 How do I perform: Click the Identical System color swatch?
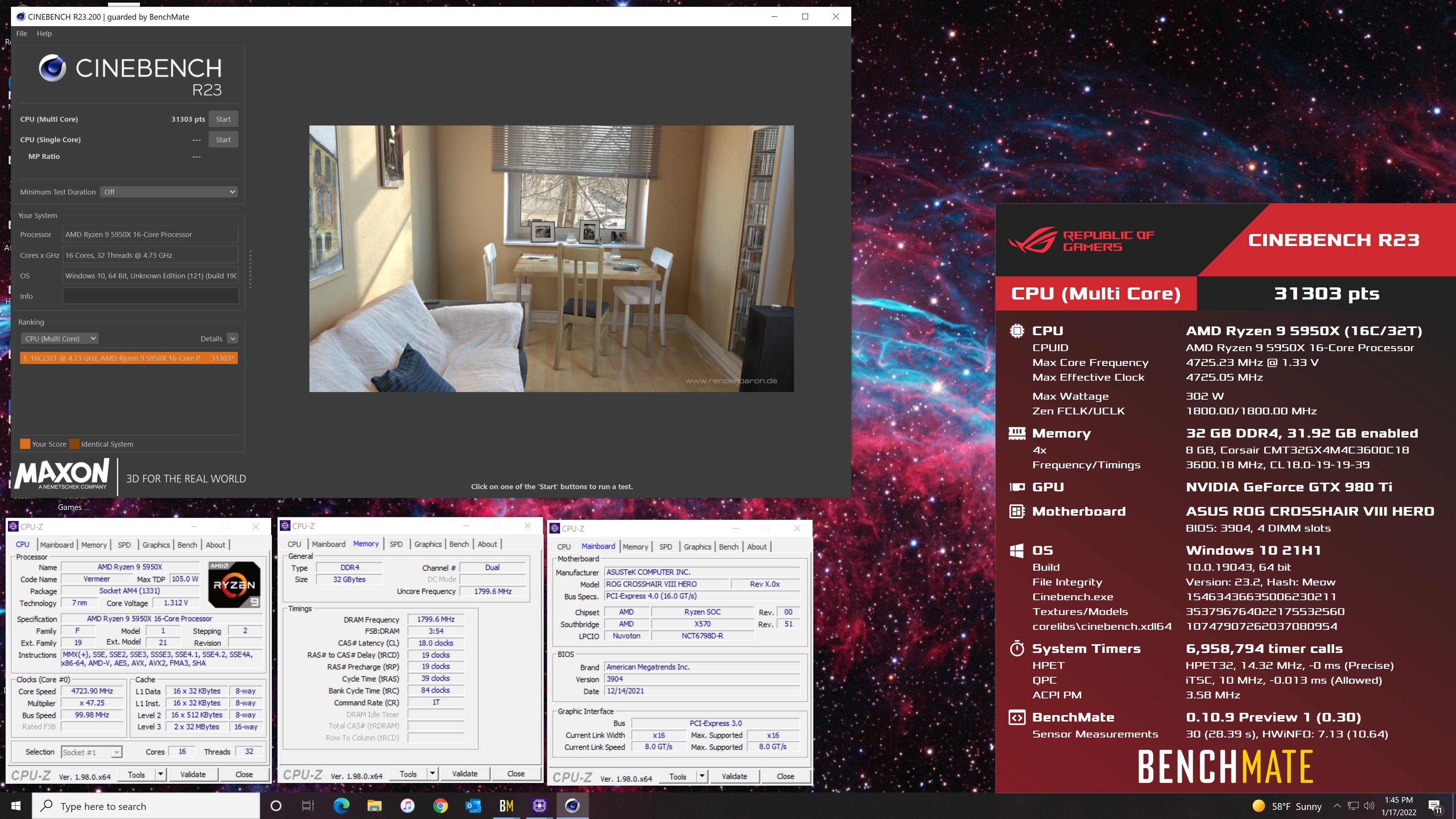coord(74,444)
